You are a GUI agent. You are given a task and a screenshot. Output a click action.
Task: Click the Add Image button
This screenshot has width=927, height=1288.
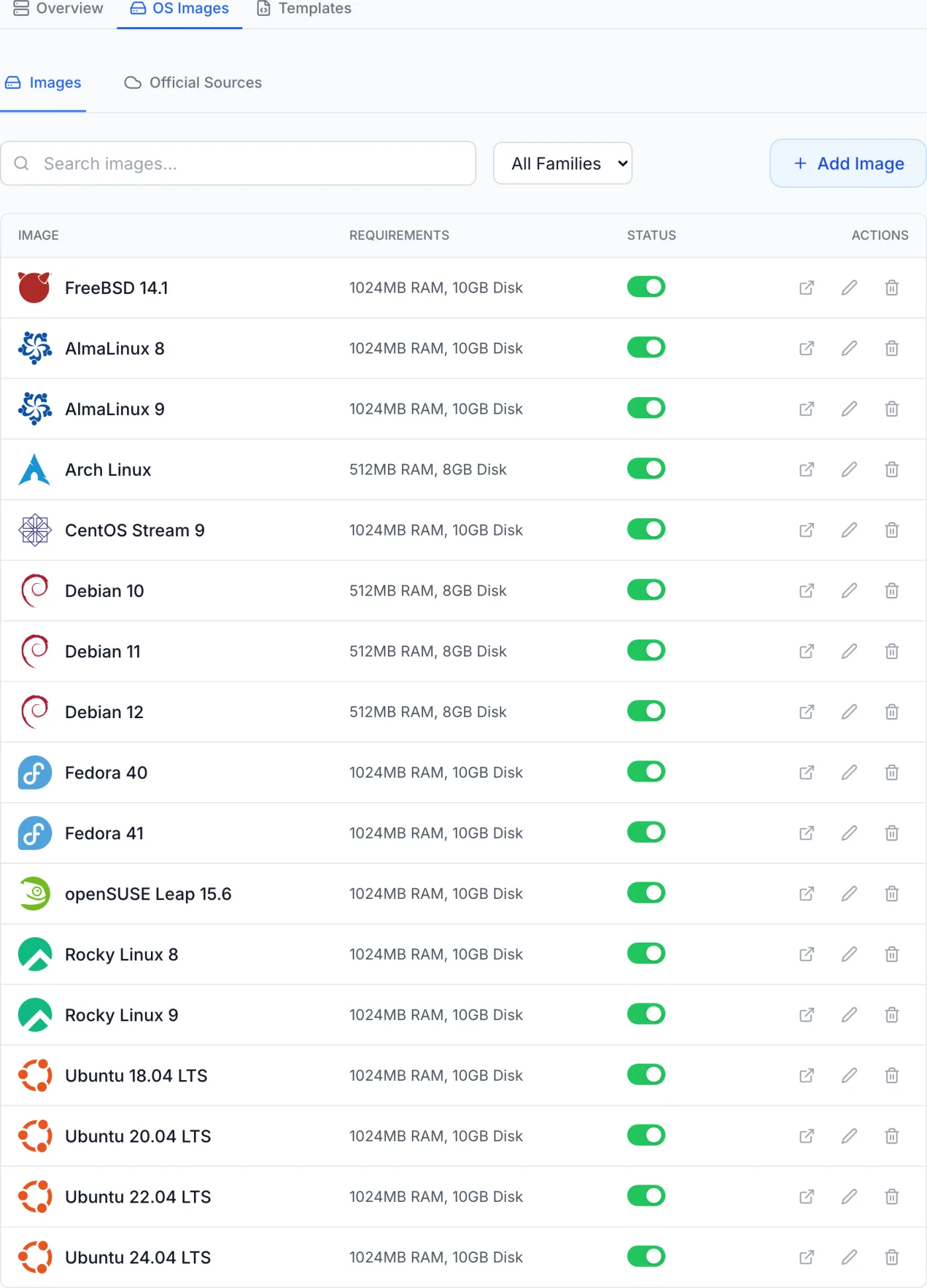[848, 163]
